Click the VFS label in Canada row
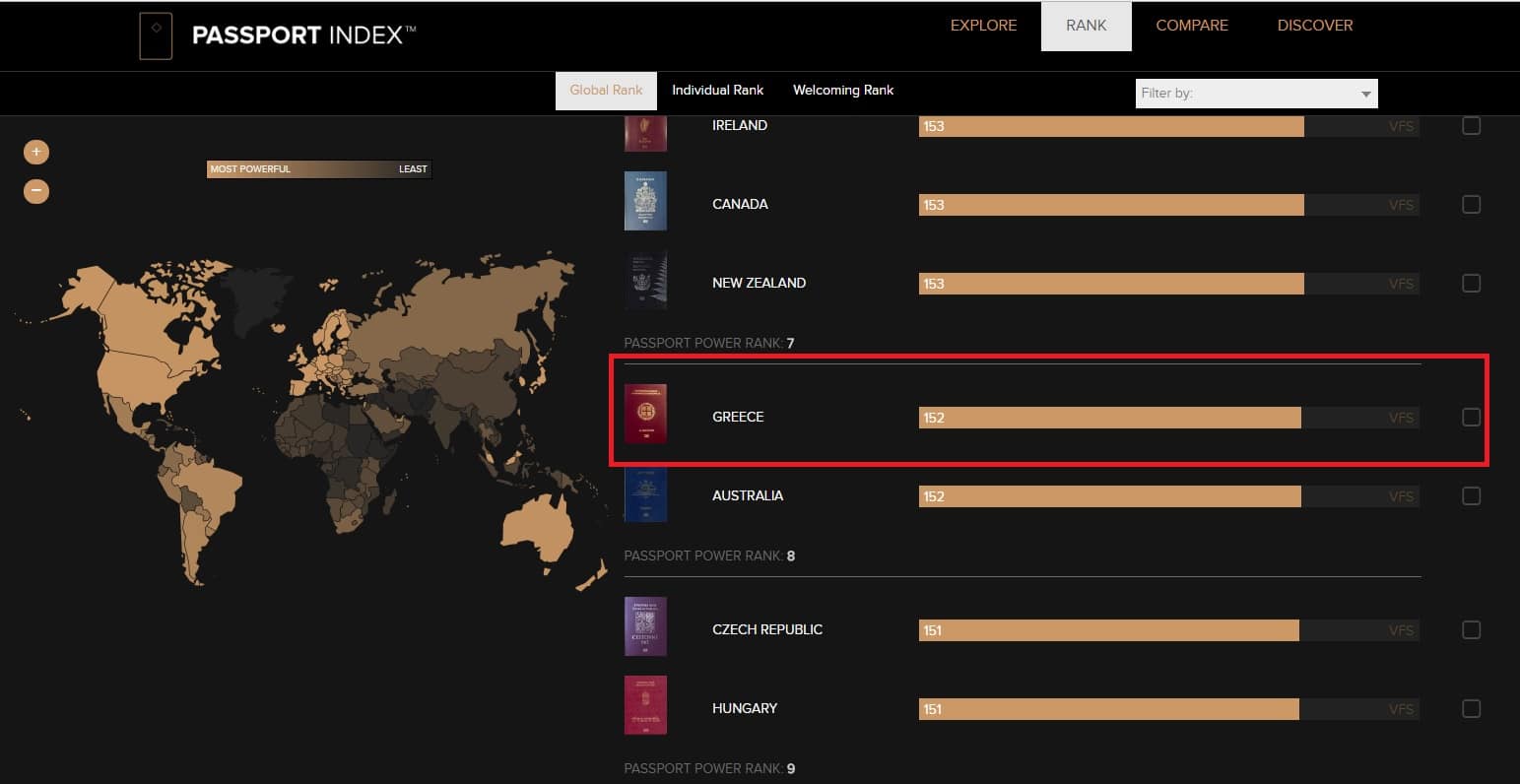Screen dimensions: 1520x784 tap(1401, 205)
